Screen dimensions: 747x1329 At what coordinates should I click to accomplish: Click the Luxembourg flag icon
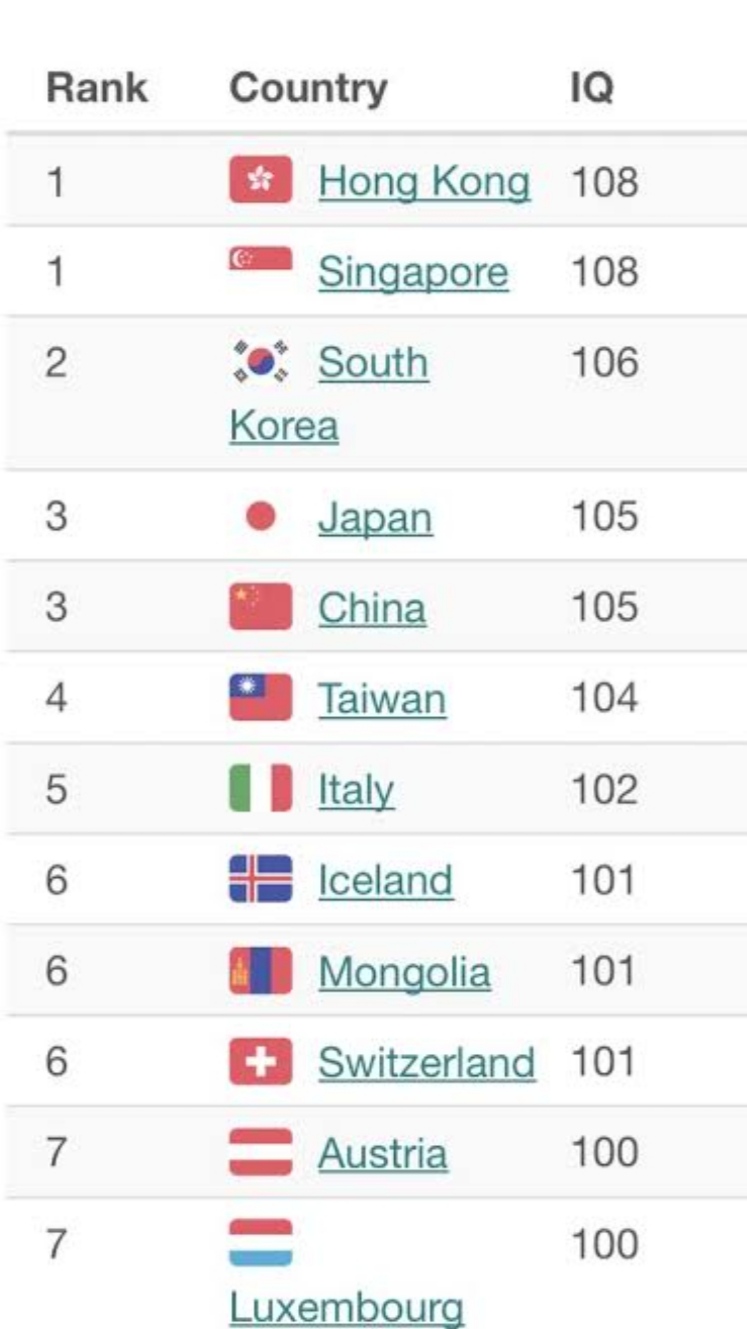261,1243
